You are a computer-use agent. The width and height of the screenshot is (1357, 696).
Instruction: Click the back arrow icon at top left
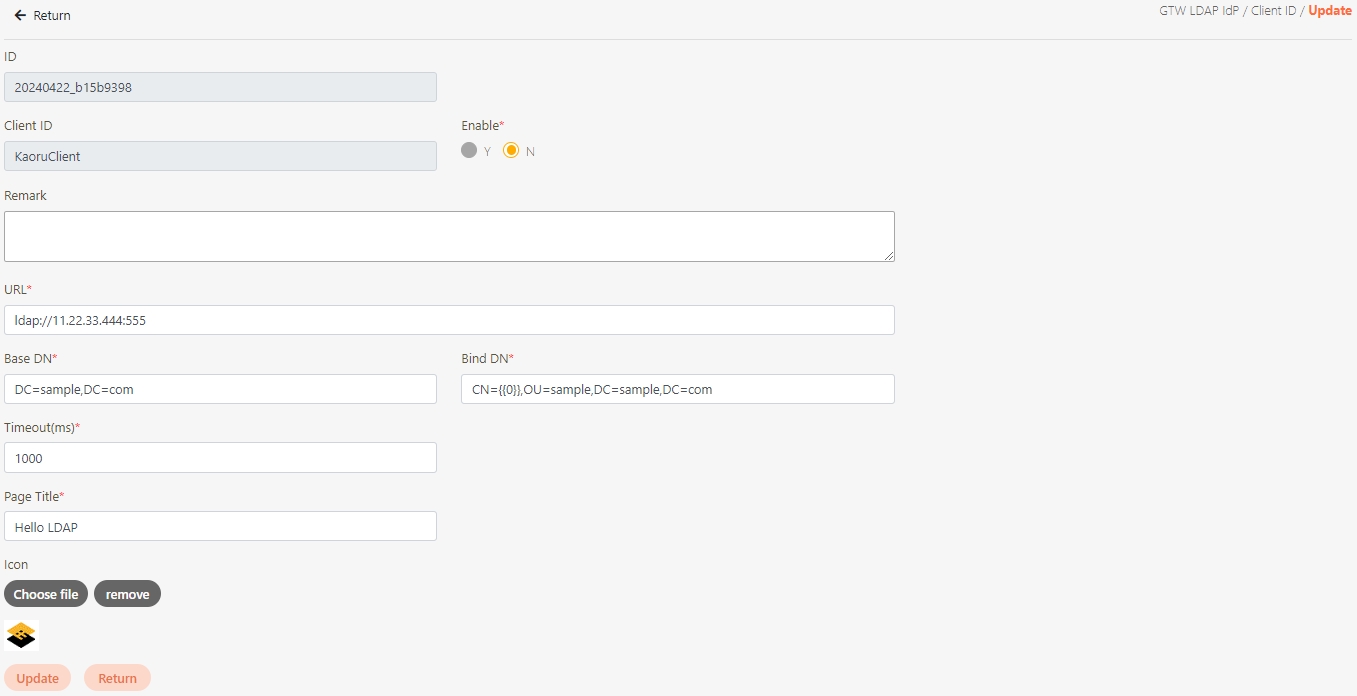20,16
